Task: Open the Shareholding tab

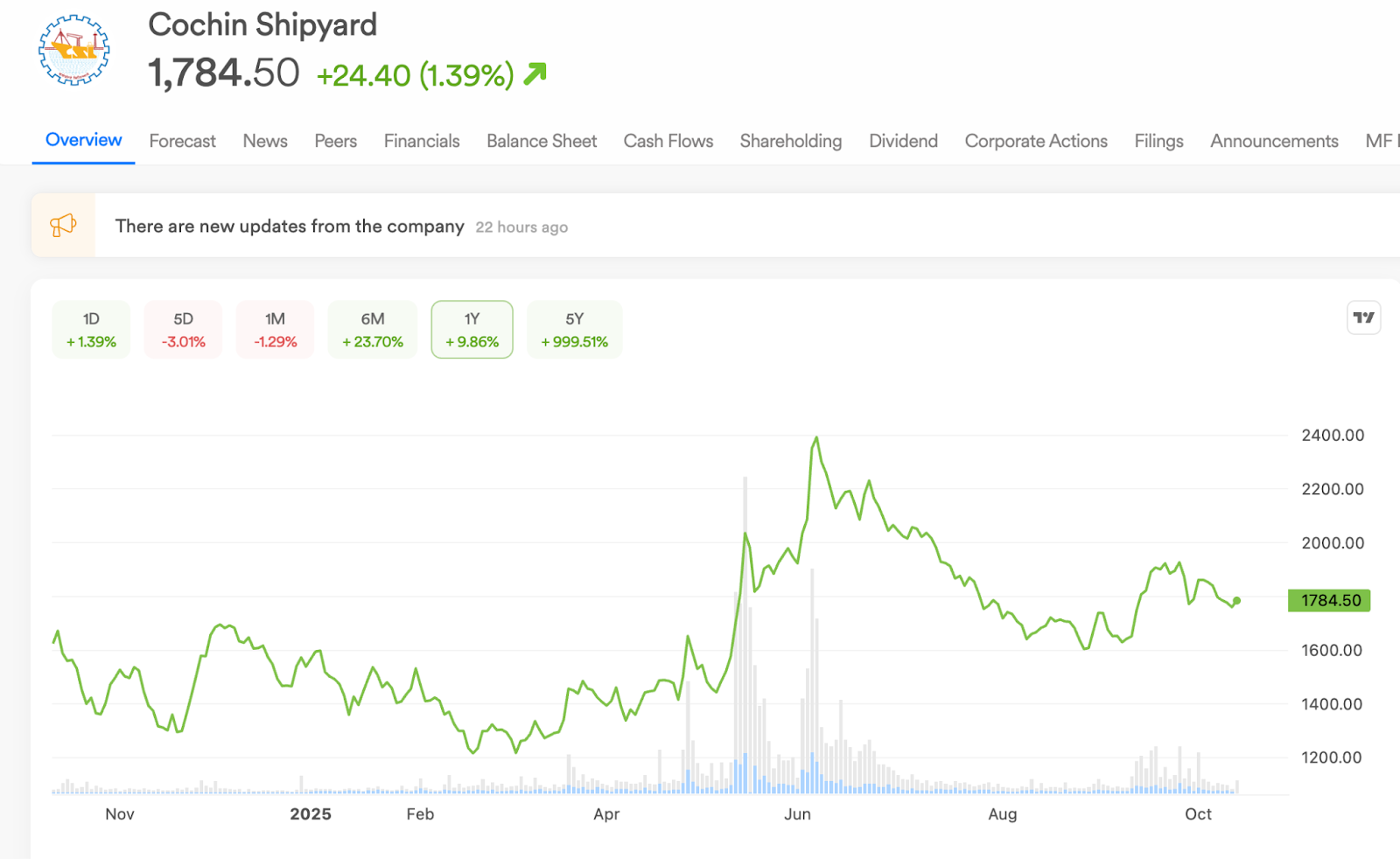Action: [791, 141]
